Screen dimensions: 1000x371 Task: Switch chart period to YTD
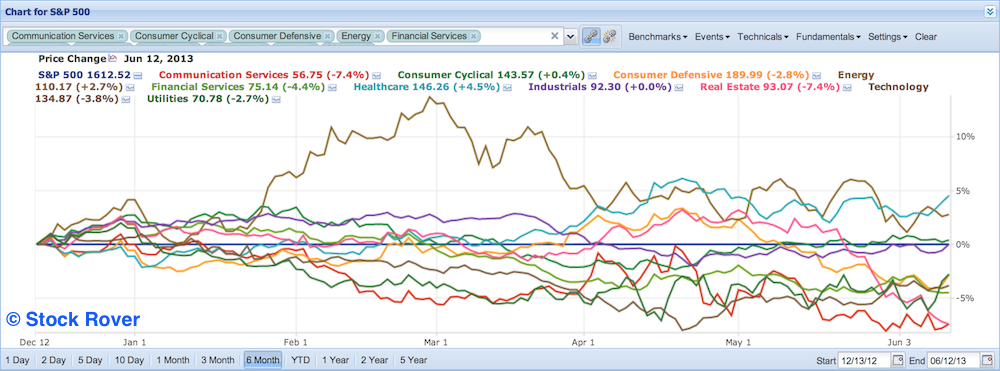300,360
